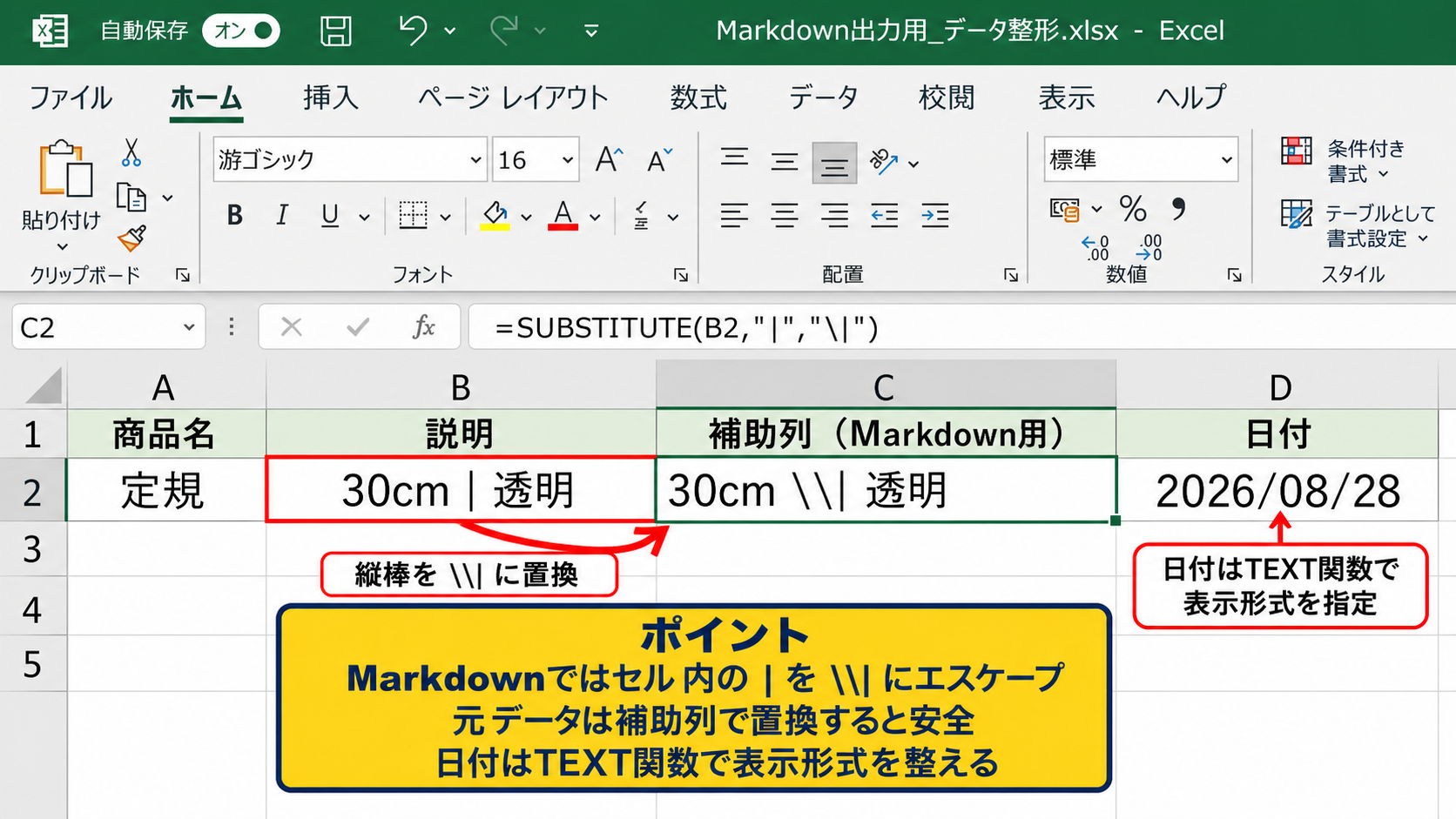Apply Comma style number format
Viewport: 1456px width, 819px height.
tap(1178, 209)
